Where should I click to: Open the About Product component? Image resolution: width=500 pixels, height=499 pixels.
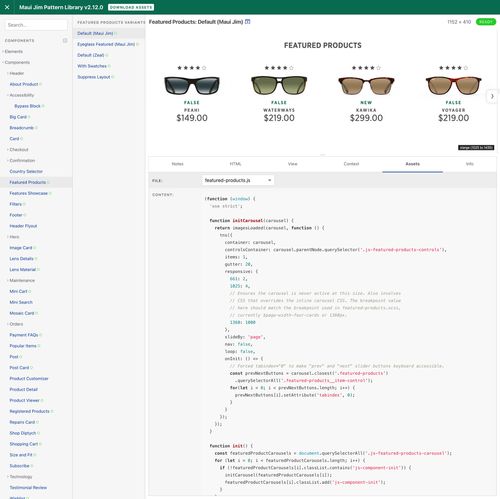pos(24,84)
